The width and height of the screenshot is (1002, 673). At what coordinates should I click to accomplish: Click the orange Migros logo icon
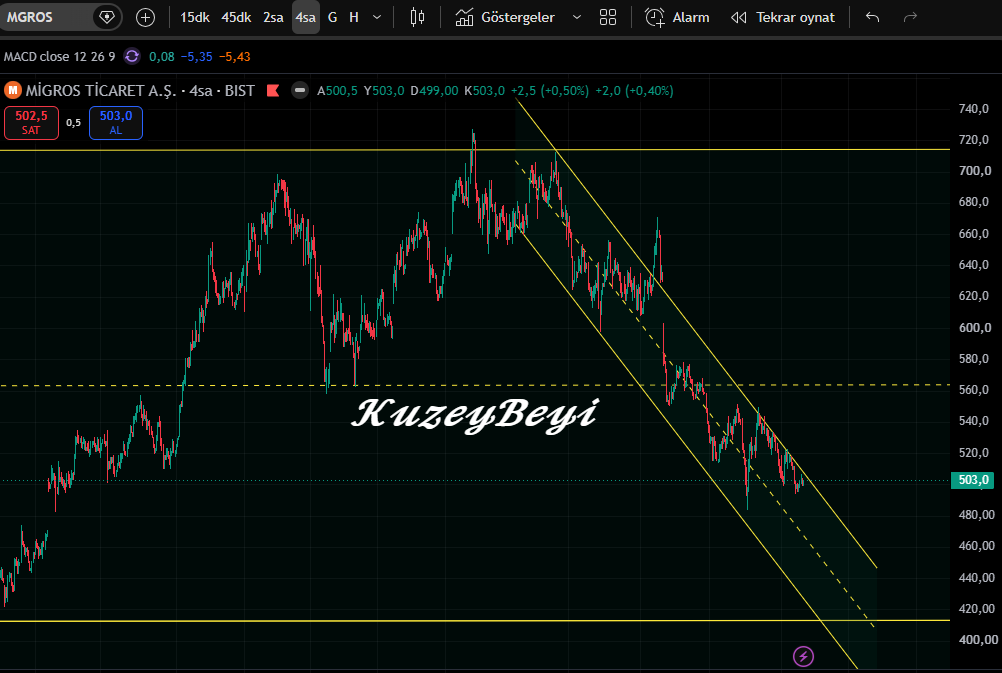coord(13,91)
